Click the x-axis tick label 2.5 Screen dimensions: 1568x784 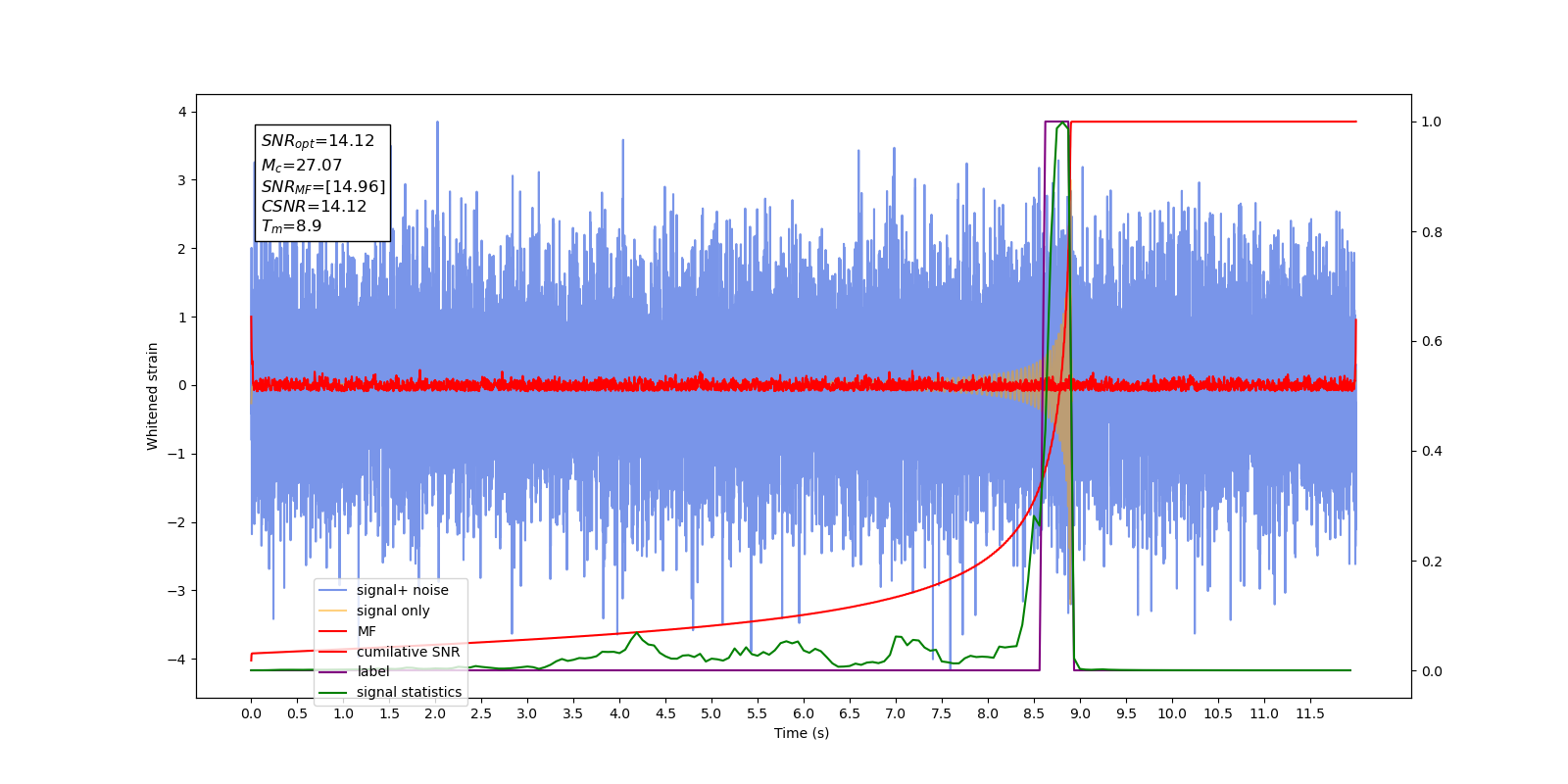(x=481, y=713)
